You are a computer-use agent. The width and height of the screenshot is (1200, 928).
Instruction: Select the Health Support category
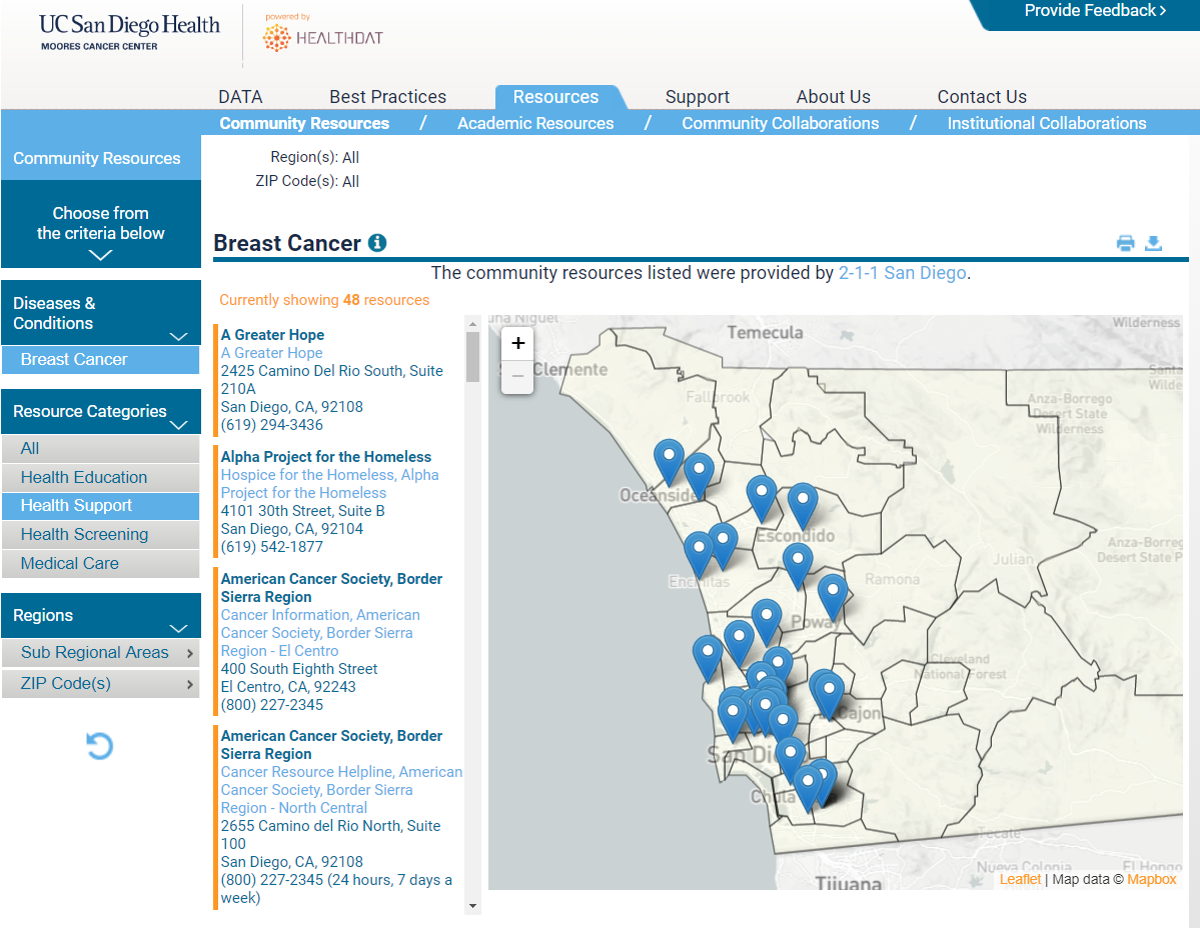(x=100, y=506)
